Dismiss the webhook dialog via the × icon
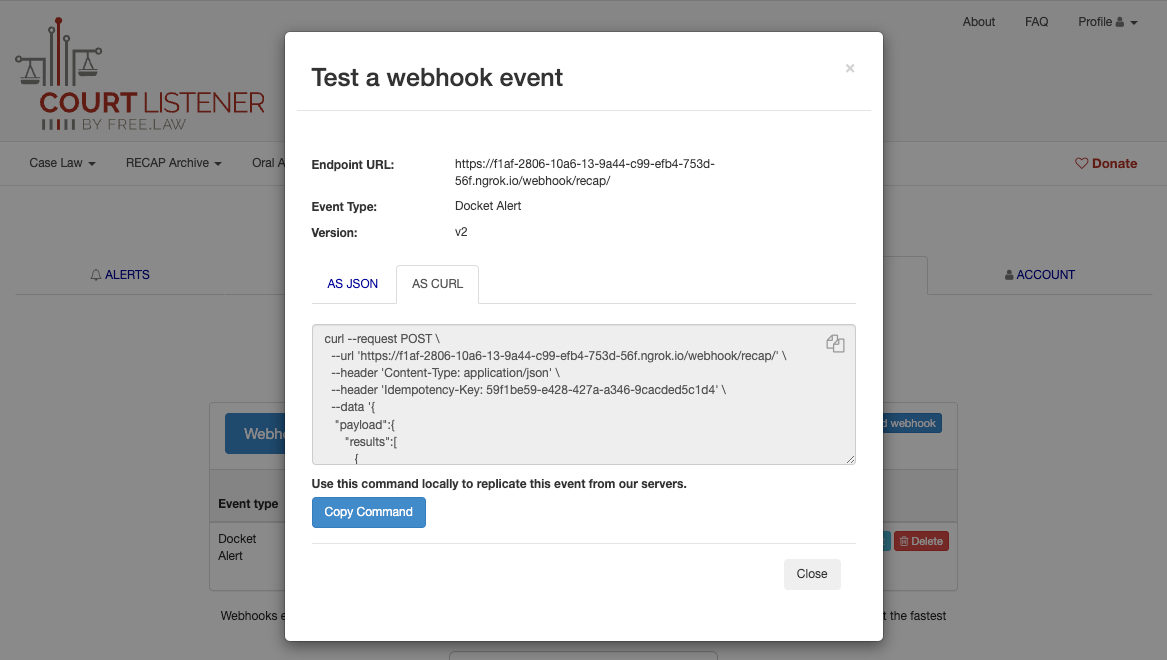 pos(849,68)
